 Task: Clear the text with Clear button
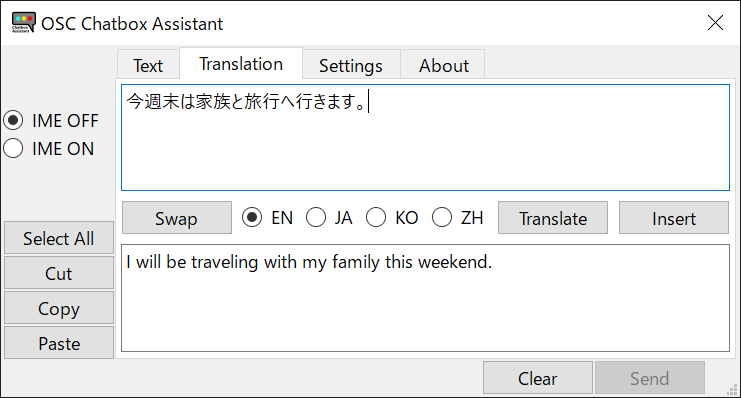(538, 378)
